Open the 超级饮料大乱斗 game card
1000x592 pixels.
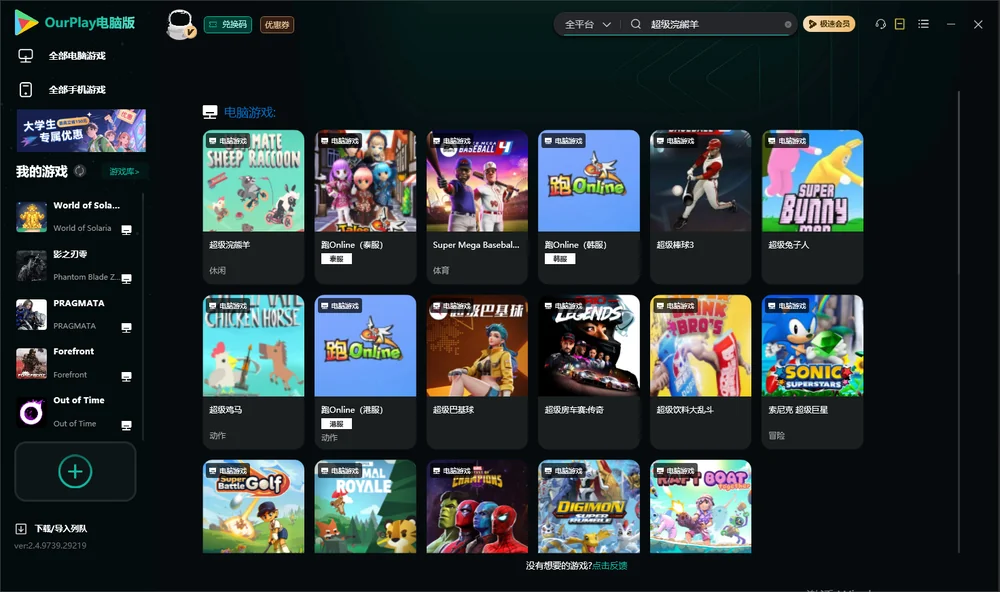[700, 372]
